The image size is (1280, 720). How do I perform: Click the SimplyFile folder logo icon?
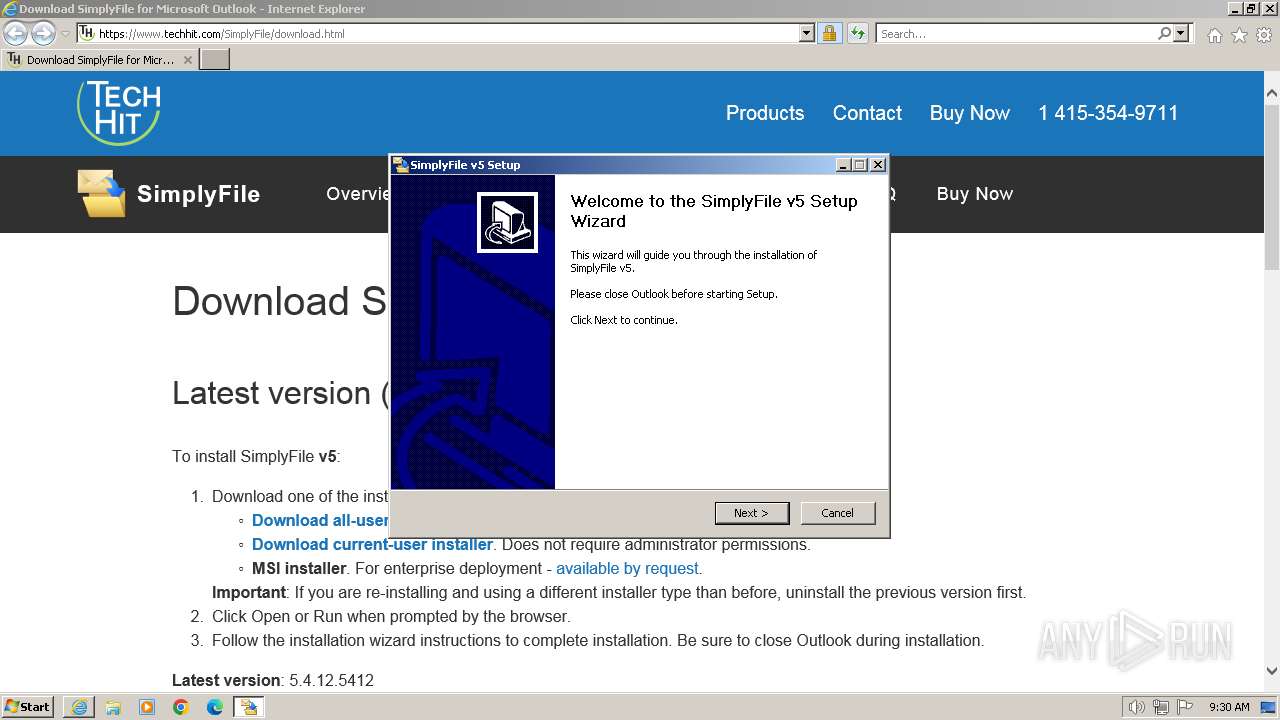pos(101,193)
